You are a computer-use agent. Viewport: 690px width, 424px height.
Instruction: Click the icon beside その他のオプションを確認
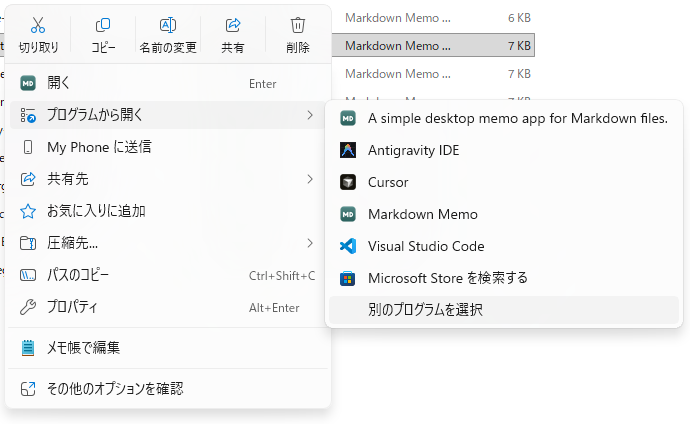(28, 389)
